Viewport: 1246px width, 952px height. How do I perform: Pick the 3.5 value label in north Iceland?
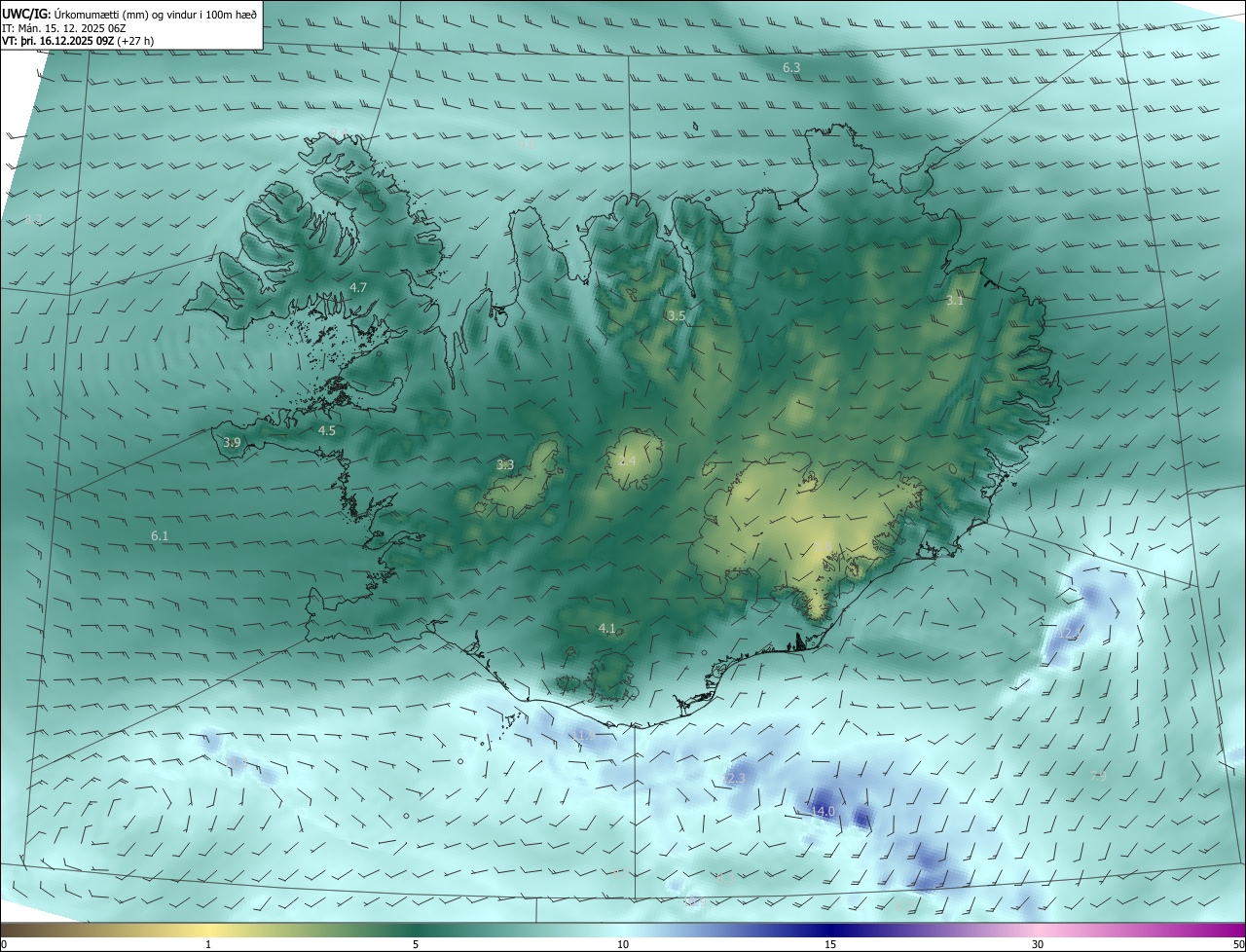point(677,315)
